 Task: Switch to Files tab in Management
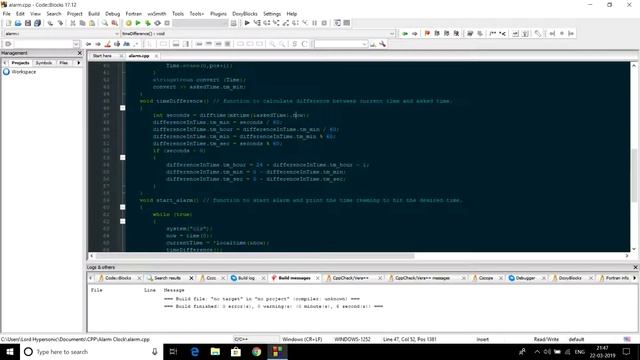coord(64,63)
